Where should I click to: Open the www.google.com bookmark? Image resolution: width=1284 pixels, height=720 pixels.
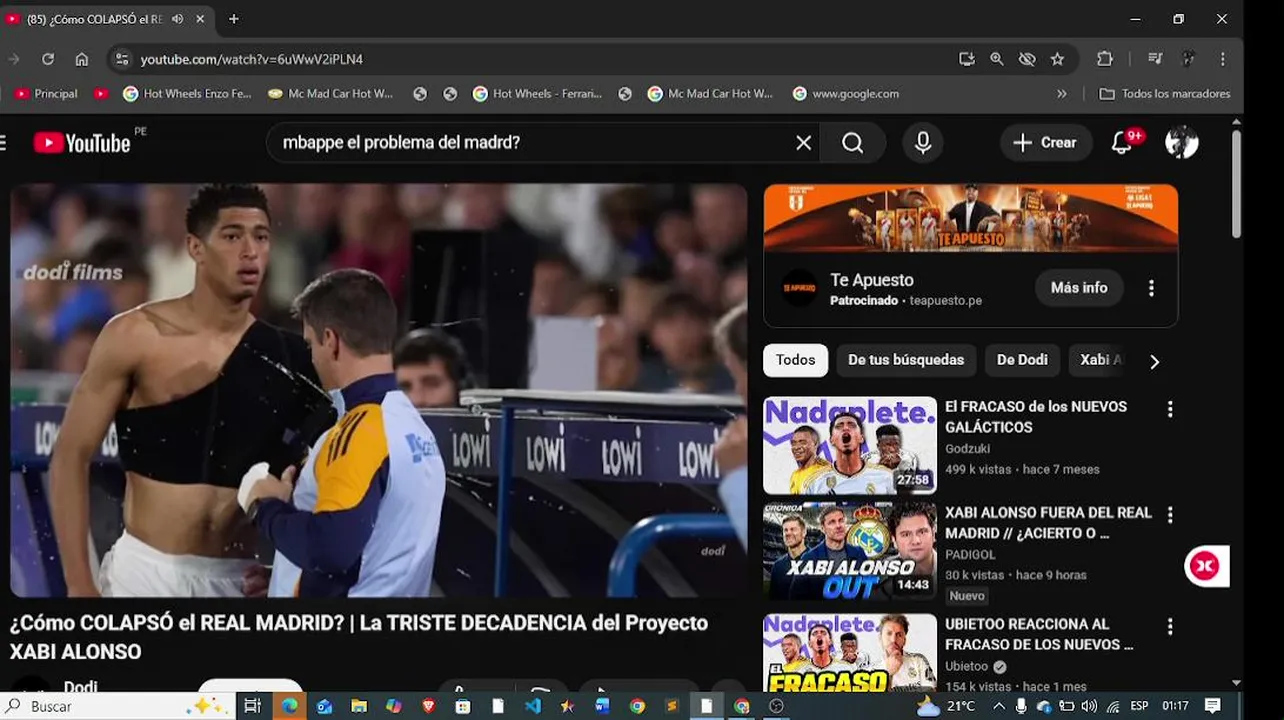tap(846, 94)
